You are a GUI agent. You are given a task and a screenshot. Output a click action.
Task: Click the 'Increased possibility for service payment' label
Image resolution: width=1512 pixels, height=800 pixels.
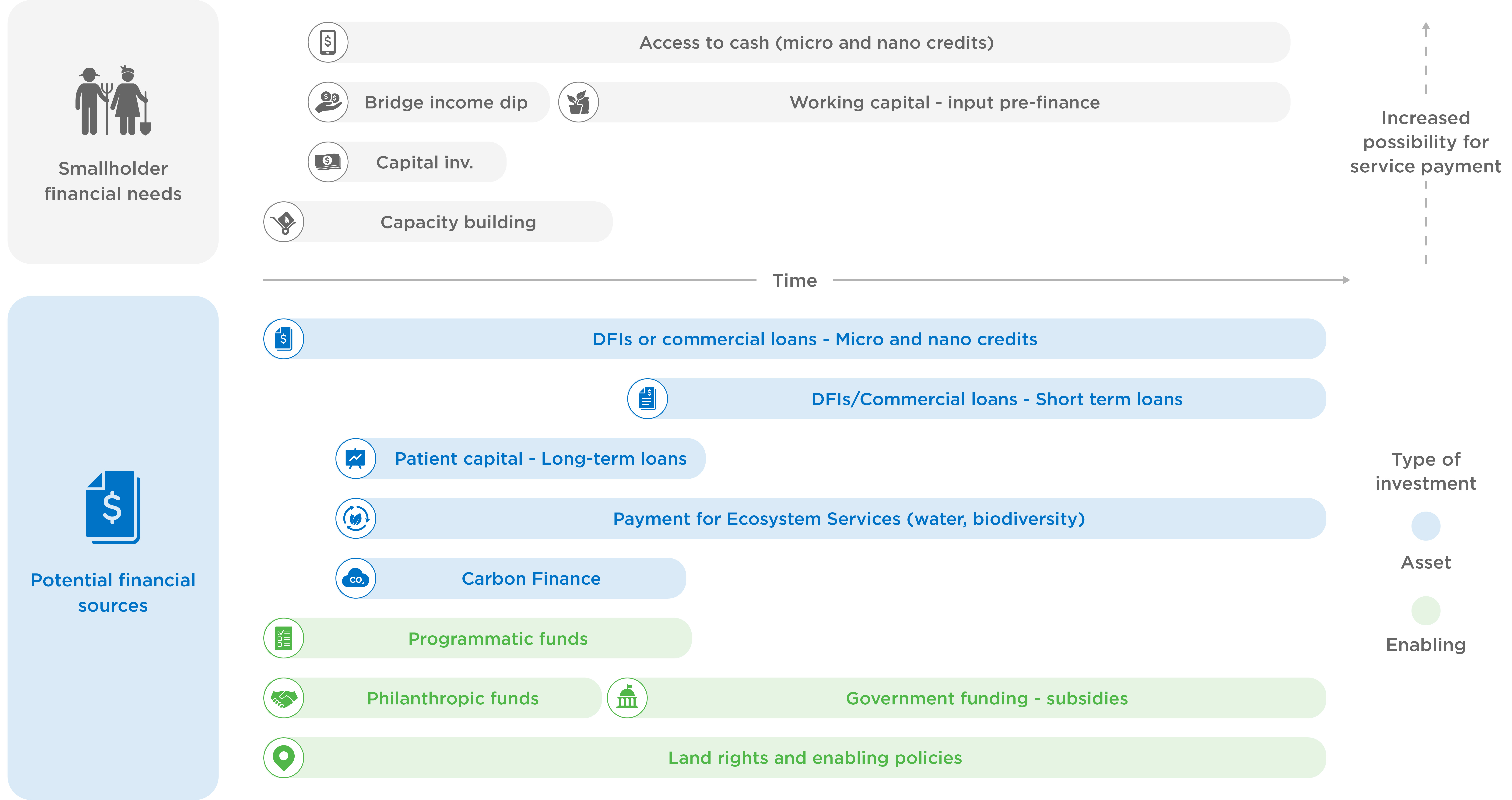pos(1426,142)
